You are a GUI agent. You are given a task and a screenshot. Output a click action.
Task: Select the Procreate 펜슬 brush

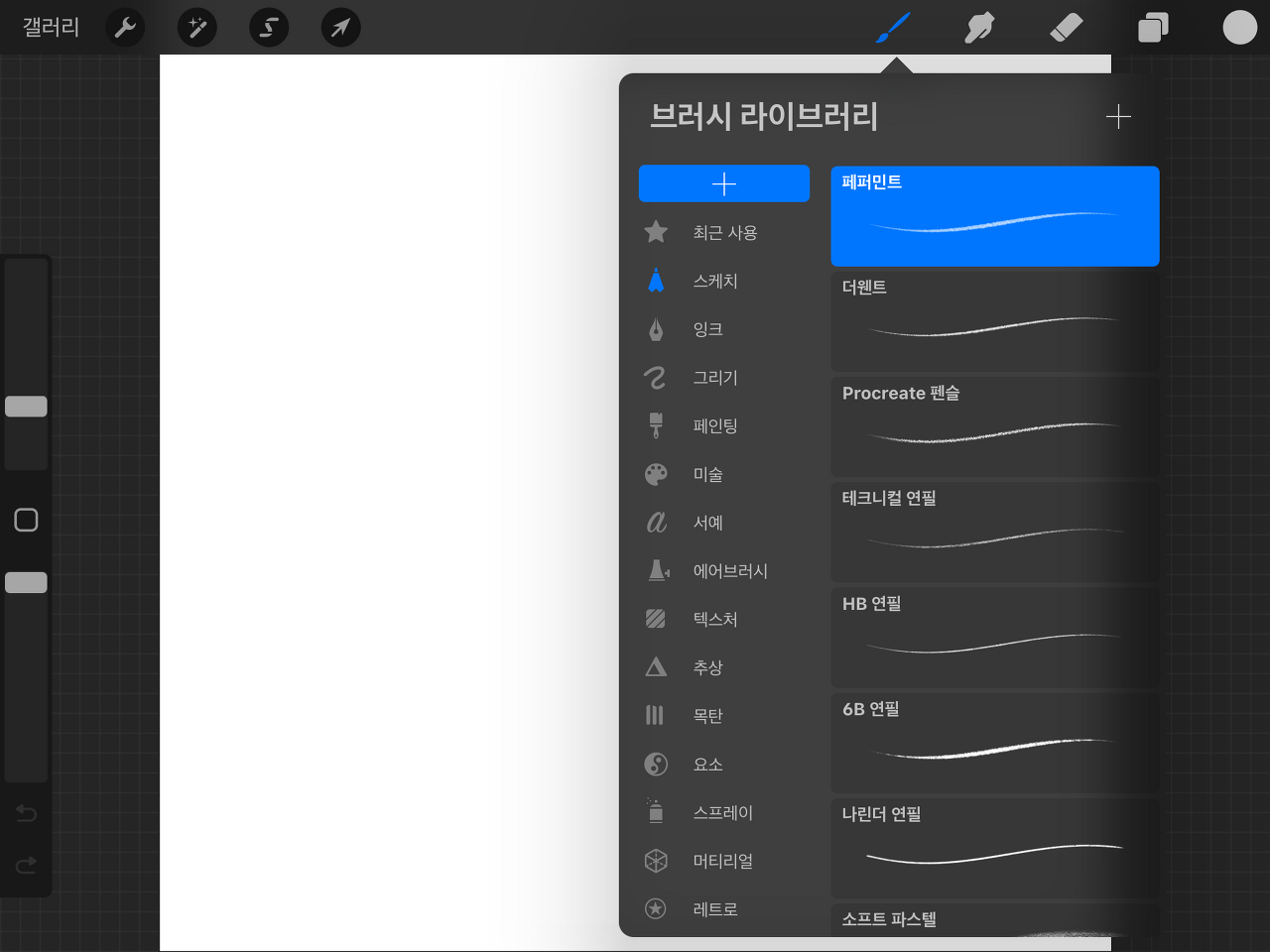point(995,426)
